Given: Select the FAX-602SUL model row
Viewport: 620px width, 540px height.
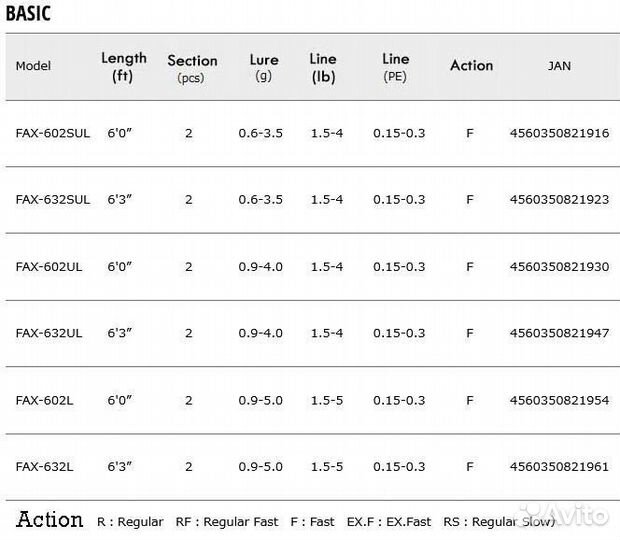Looking at the screenshot, I should (x=312, y=133).
